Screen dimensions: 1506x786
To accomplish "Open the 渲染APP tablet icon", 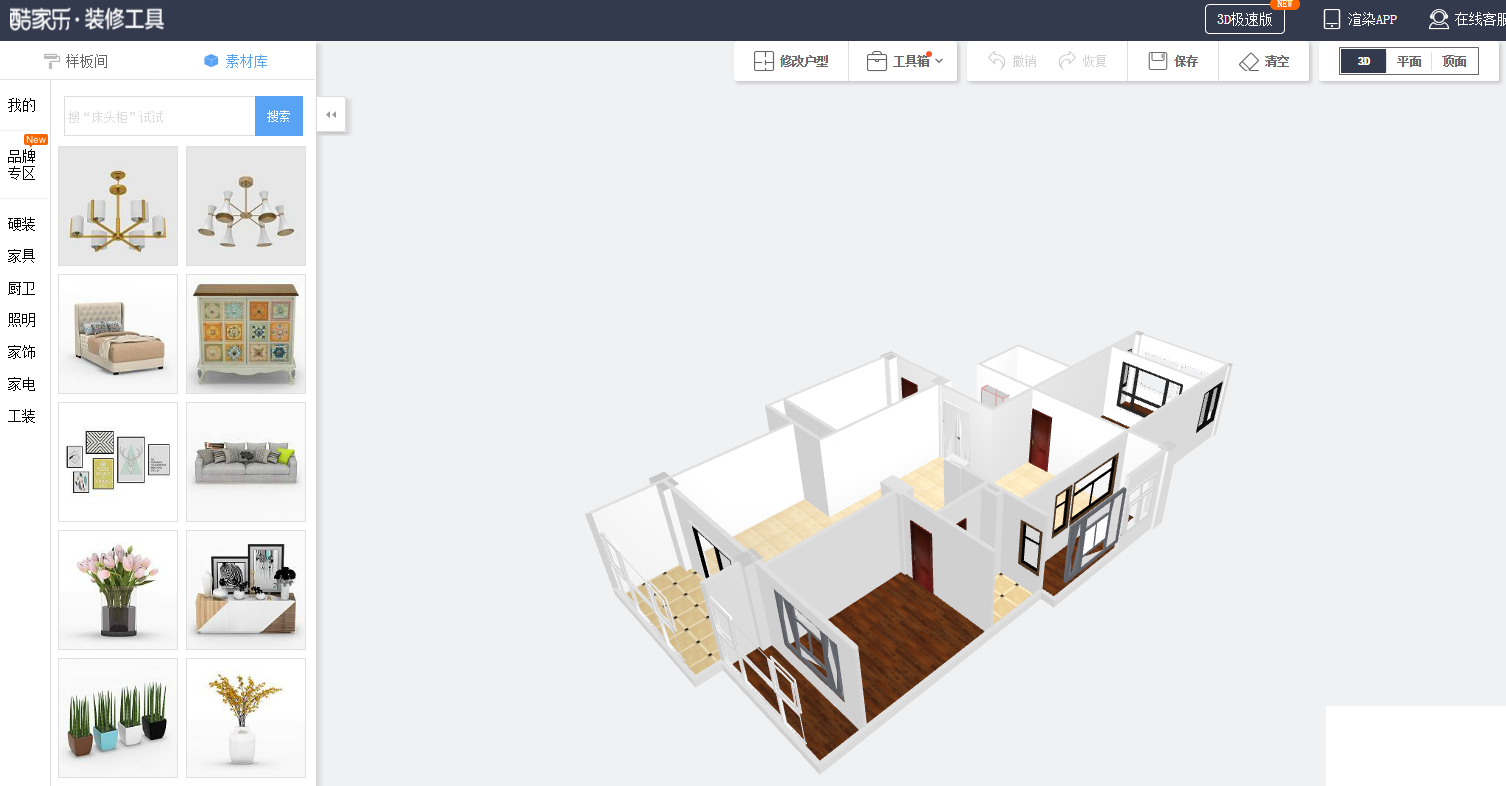I will tap(1331, 19).
